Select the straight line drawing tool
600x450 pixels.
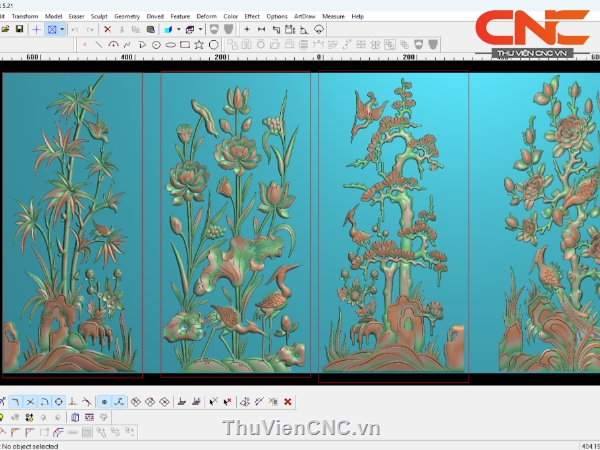click(97, 45)
